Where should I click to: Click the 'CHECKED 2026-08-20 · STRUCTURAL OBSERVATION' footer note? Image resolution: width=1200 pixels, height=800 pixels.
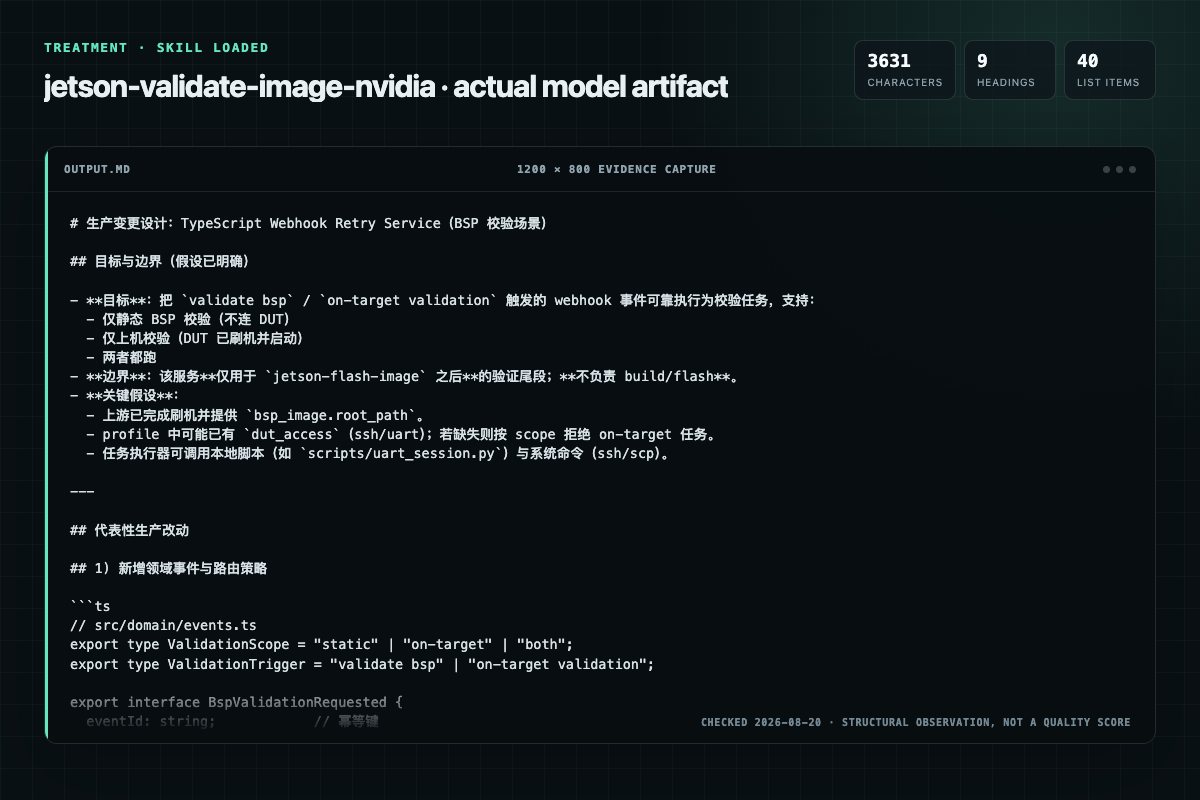tap(915, 722)
